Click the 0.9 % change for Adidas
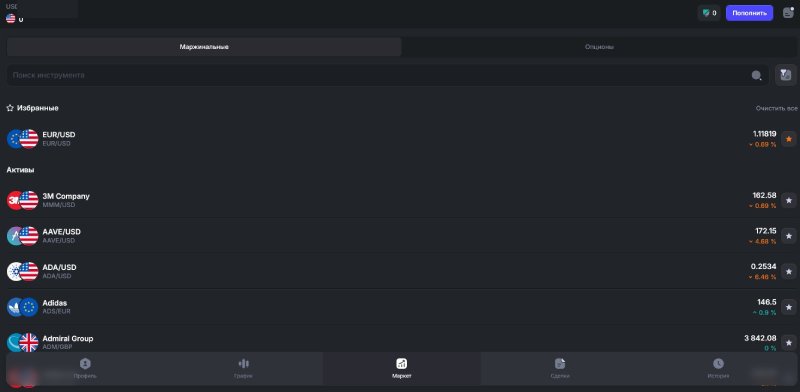 (x=764, y=312)
